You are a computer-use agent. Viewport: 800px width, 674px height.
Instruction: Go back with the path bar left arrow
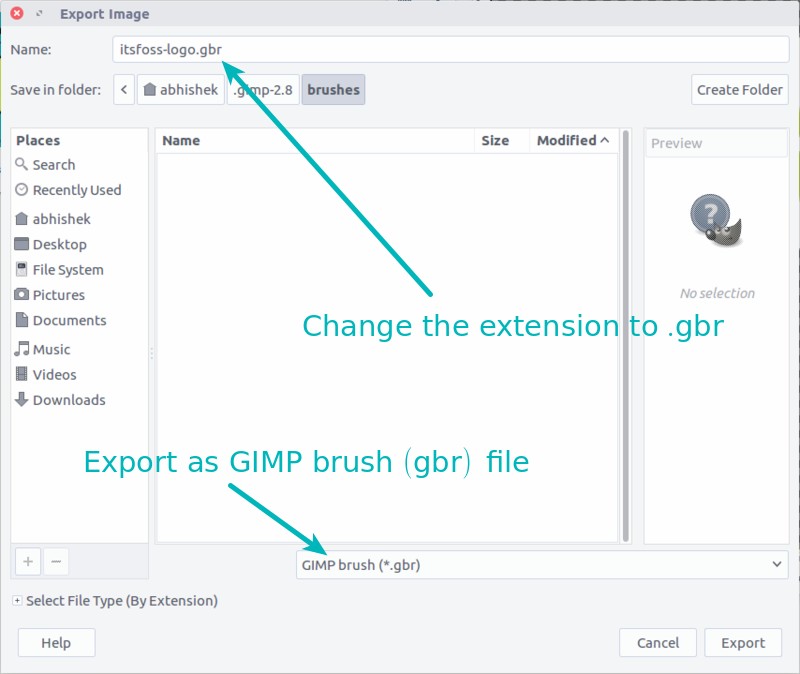point(124,90)
